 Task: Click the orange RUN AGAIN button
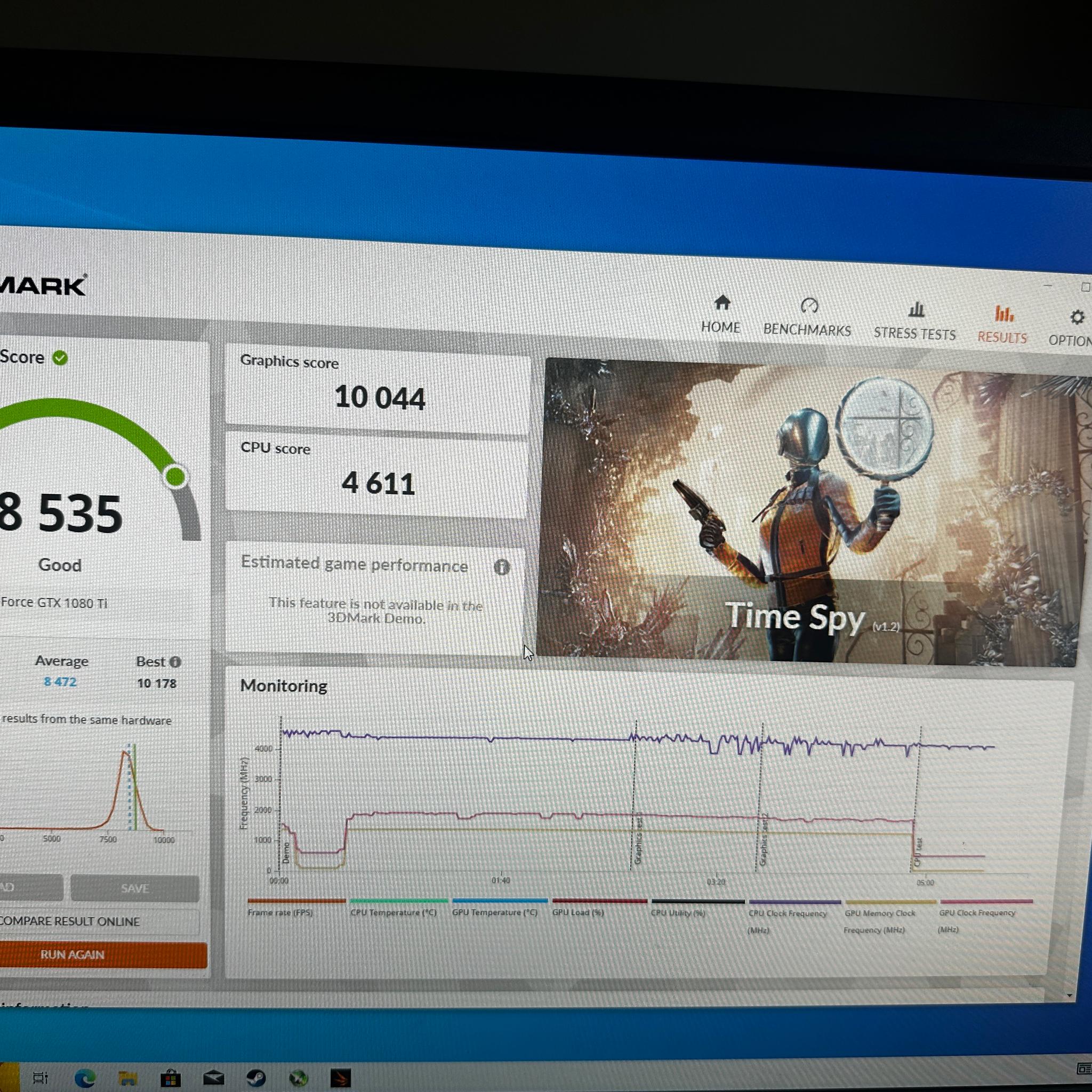(103, 954)
